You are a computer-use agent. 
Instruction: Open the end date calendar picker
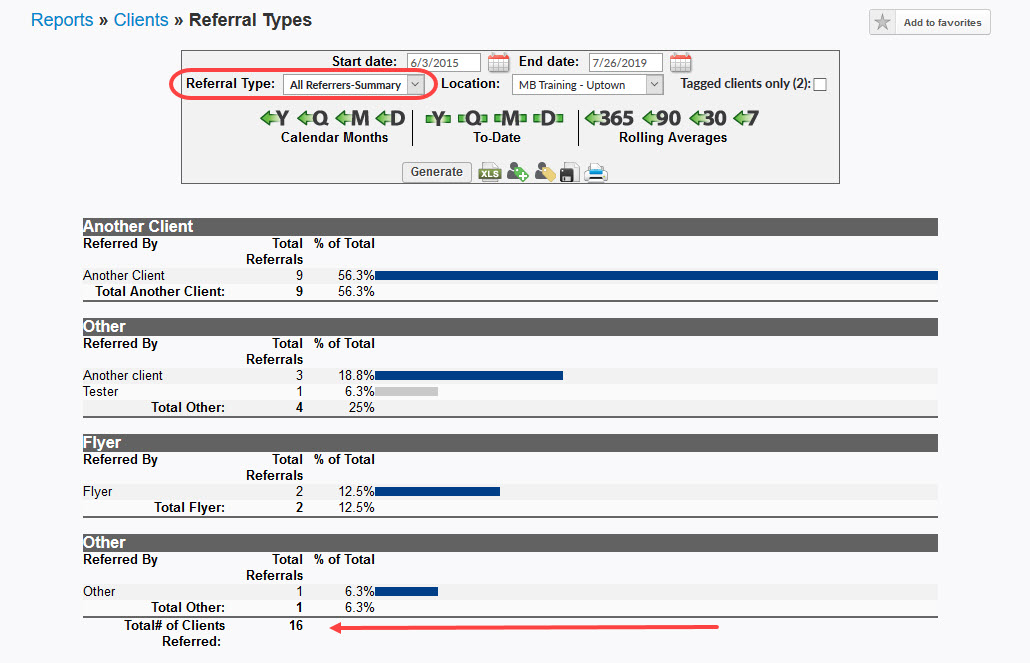tap(681, 61)
